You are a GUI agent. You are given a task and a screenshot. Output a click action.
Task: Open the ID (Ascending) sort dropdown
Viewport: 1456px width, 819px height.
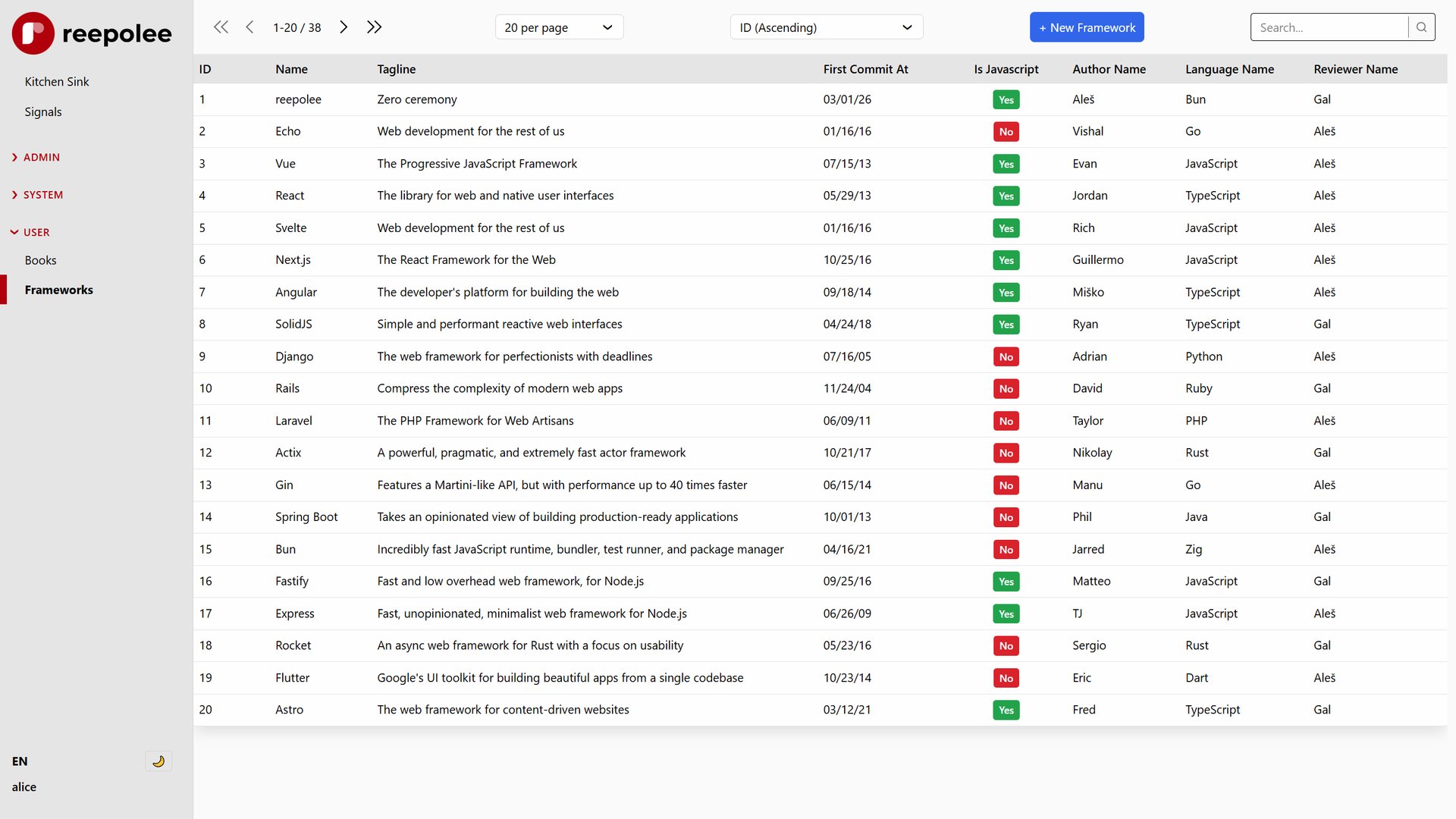(826, 27)
